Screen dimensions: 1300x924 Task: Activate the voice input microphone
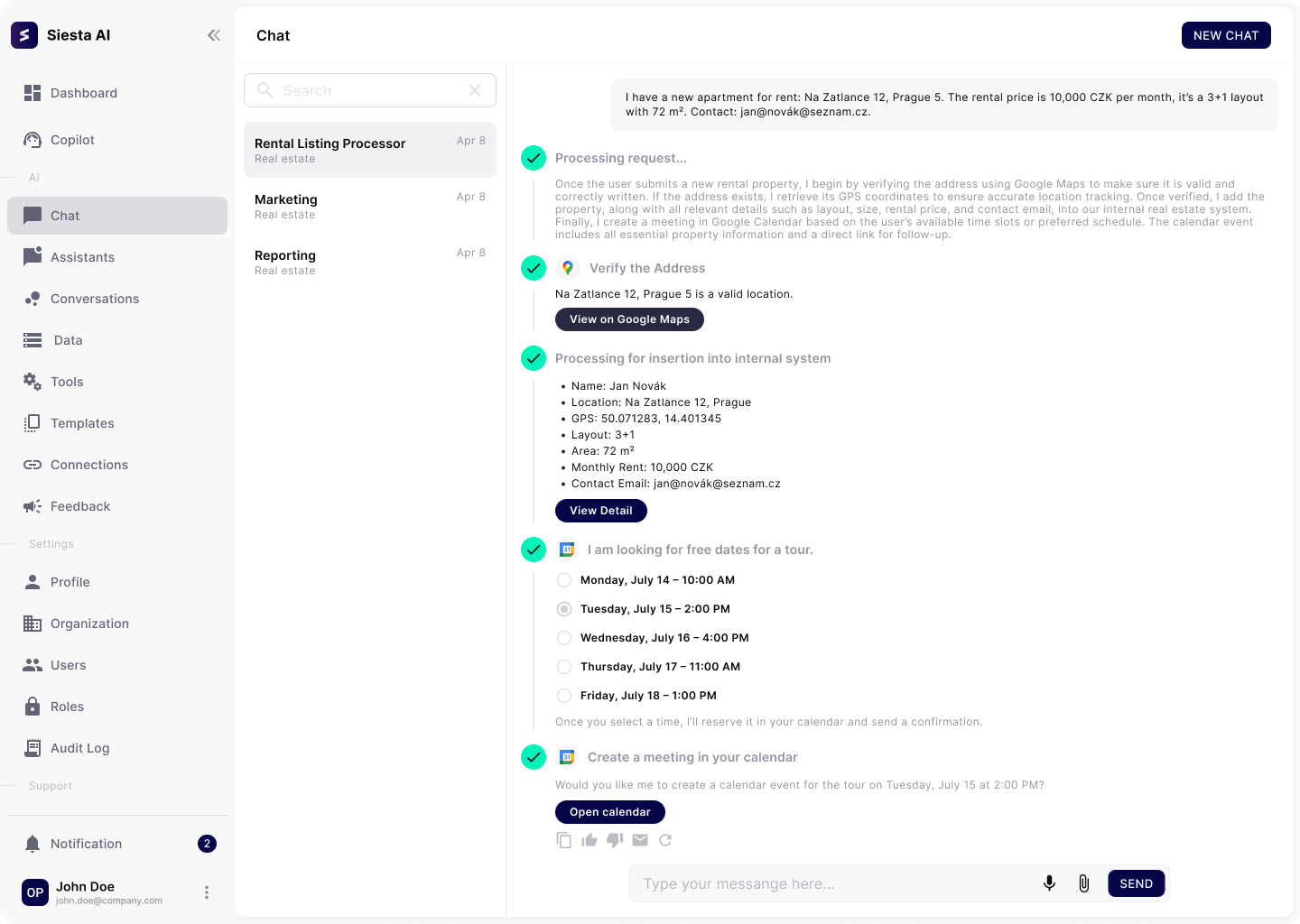click(1049, 883)
